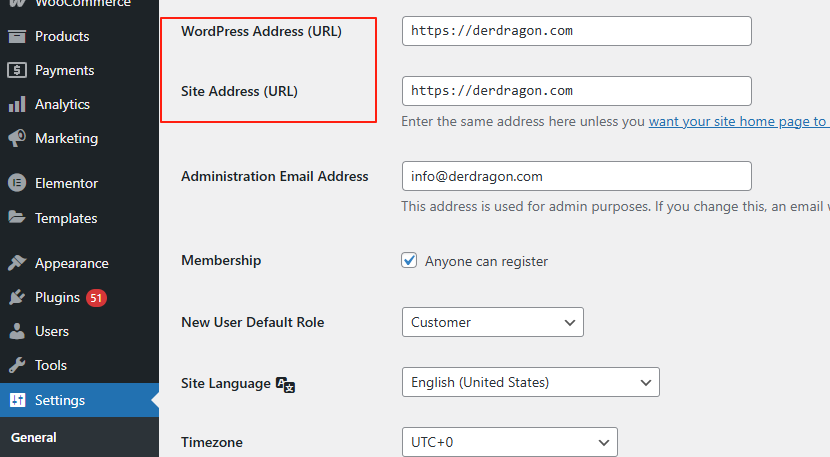Screen dimensions: 830x457
Task: Go to the Users menu item
Action: tap(52, 331)
